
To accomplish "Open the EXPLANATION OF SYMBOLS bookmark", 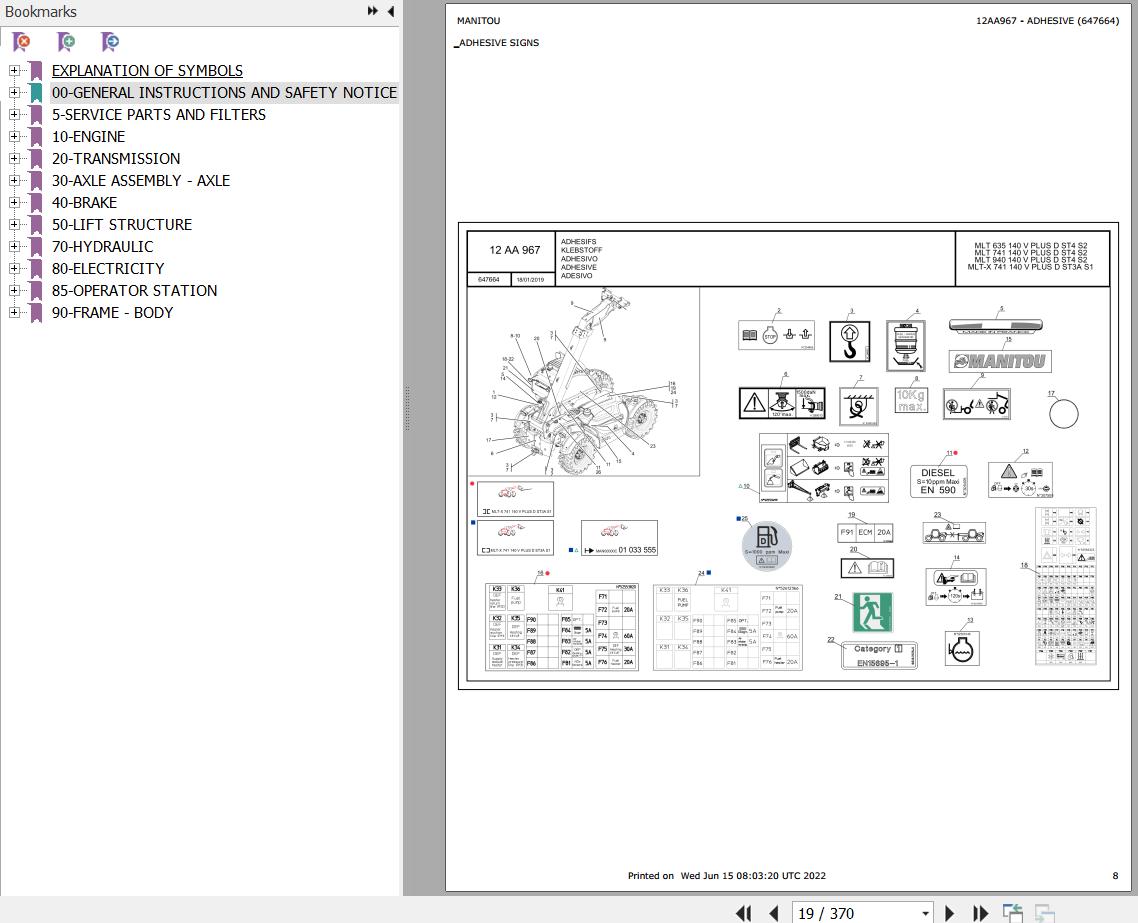I will point(147,71).
